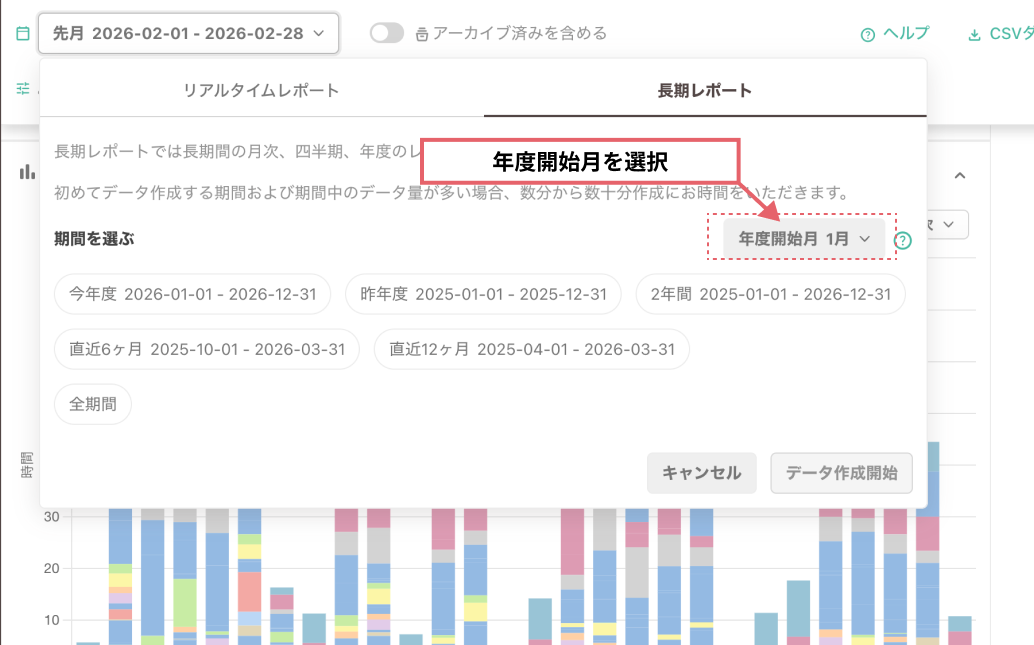Image resolution: width=1034 pixels, height=645 pixels.
Task: Click the circled question mark help icon top right
Action: pos(867,31)
